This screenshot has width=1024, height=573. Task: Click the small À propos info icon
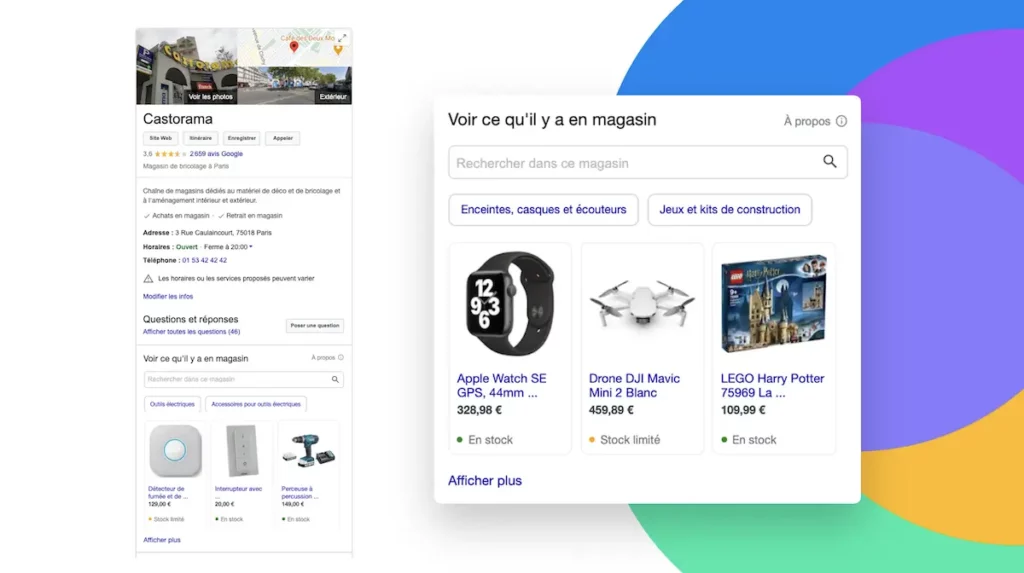[341, 357]
